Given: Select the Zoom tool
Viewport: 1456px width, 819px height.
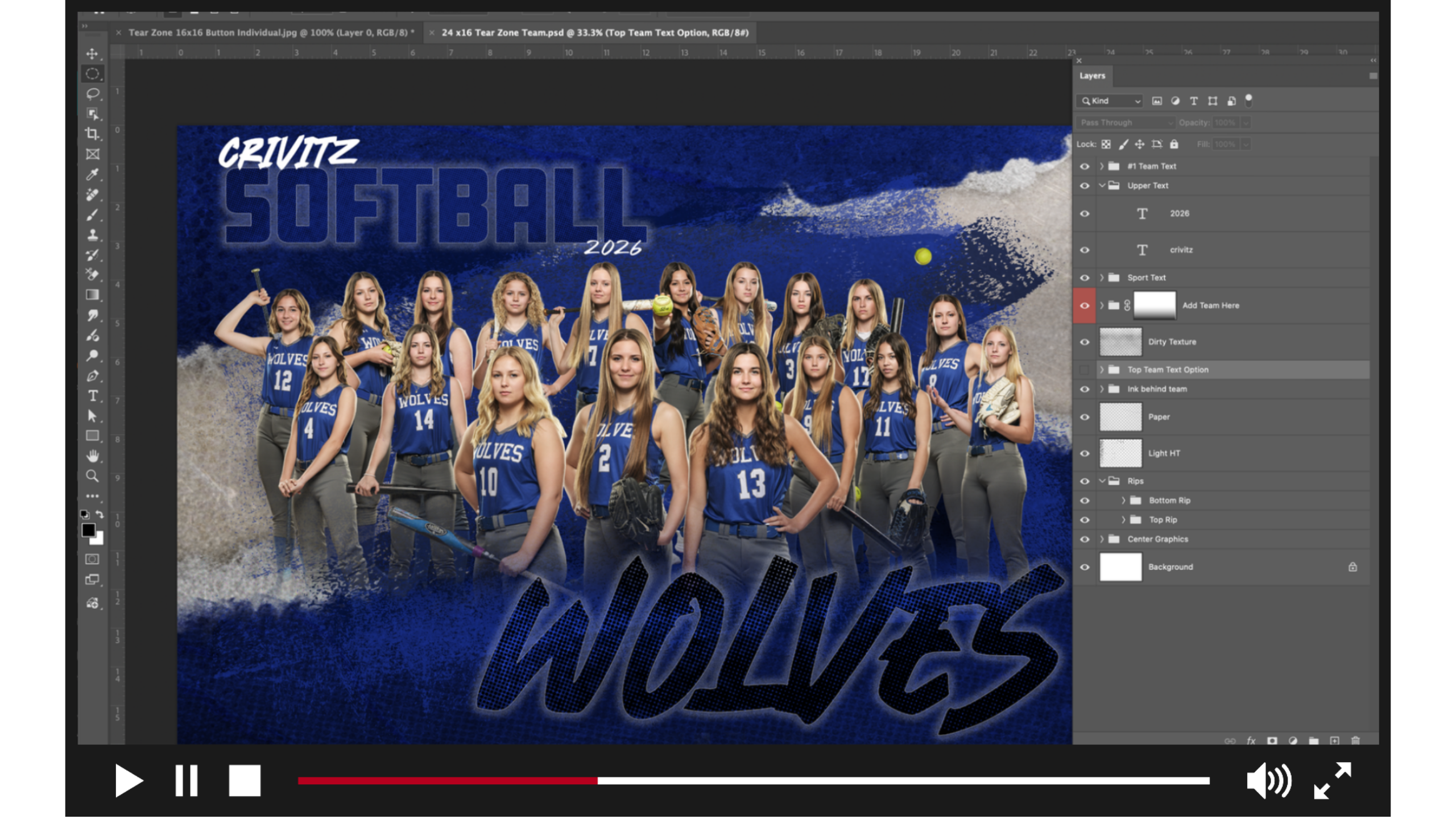Looking at the screenshot, I should pyautogui.click(x=92, y=476).
